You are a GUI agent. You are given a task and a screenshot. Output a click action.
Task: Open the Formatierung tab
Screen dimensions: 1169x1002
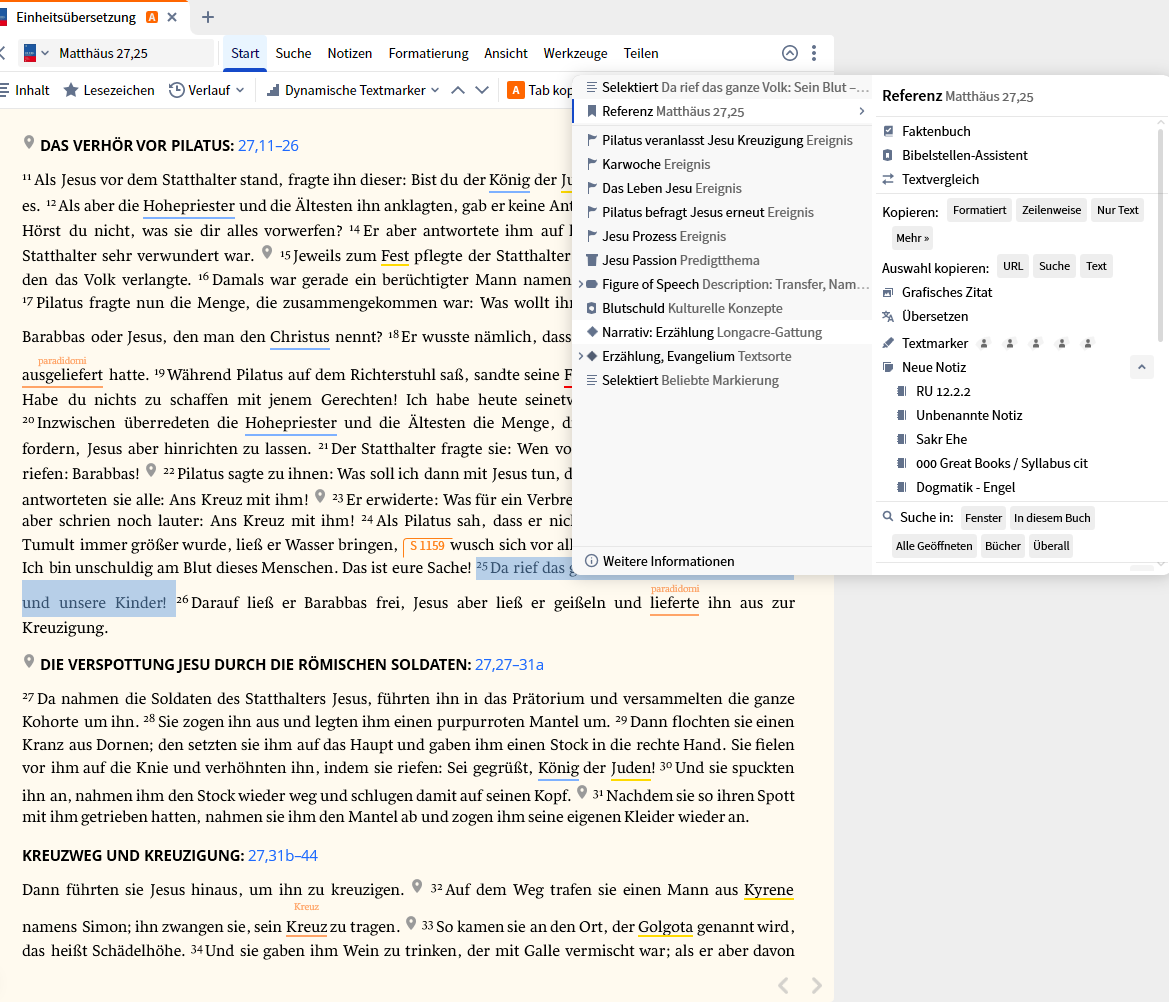click(429, 53)
